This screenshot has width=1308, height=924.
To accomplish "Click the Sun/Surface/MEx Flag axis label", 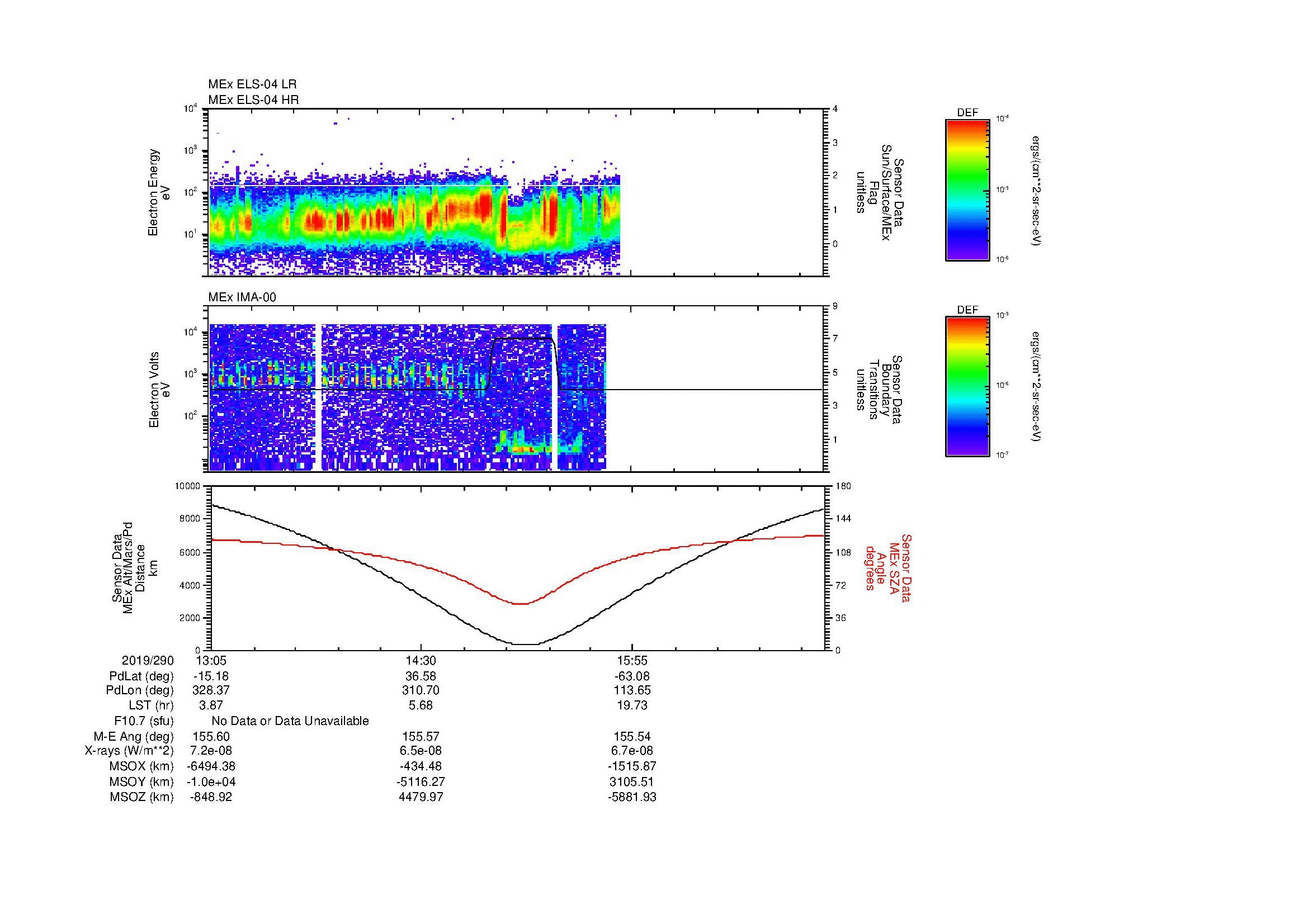I will coord(880,192).
